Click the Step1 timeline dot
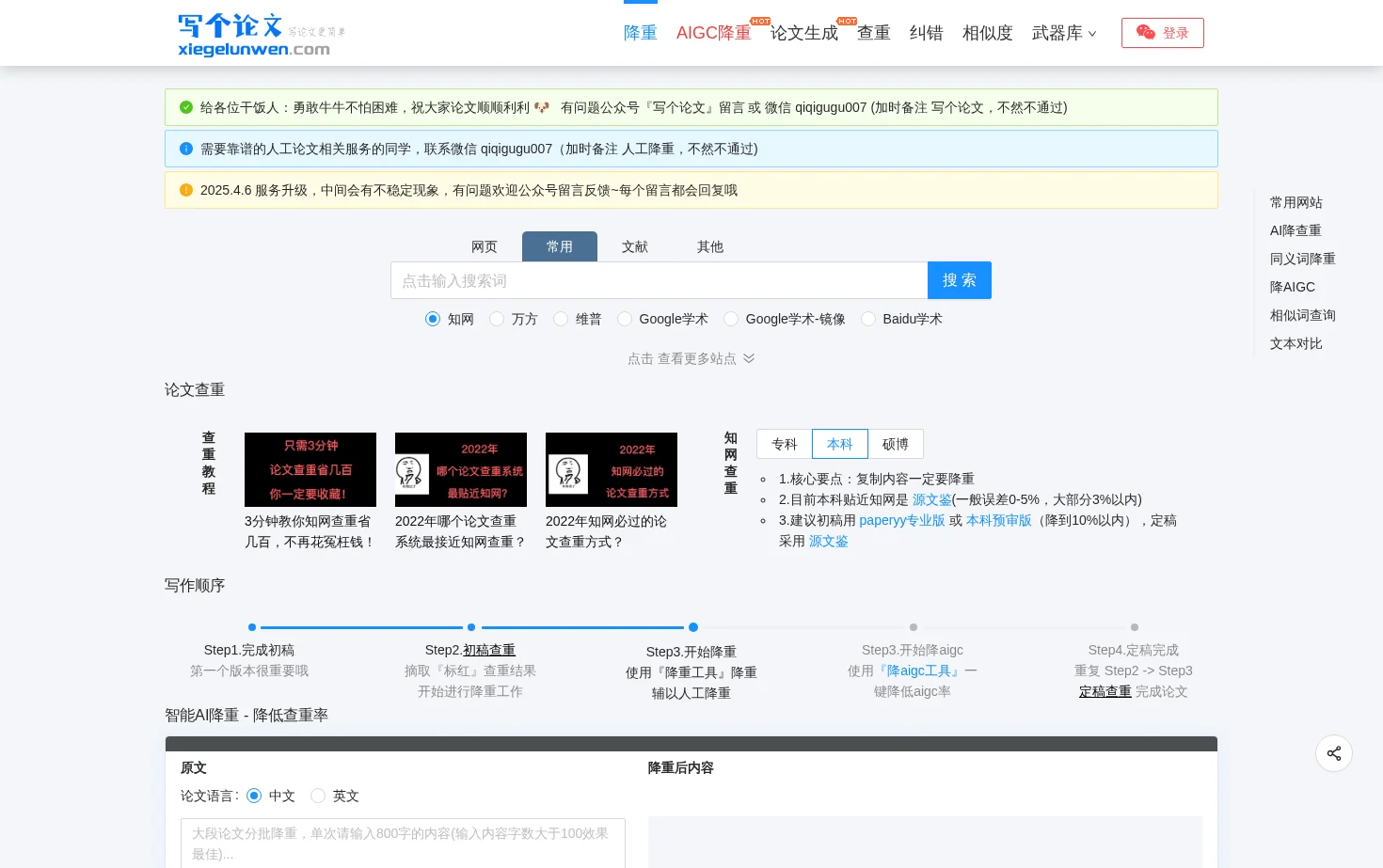Viewport: 1383px width, 868px height. 252,627
